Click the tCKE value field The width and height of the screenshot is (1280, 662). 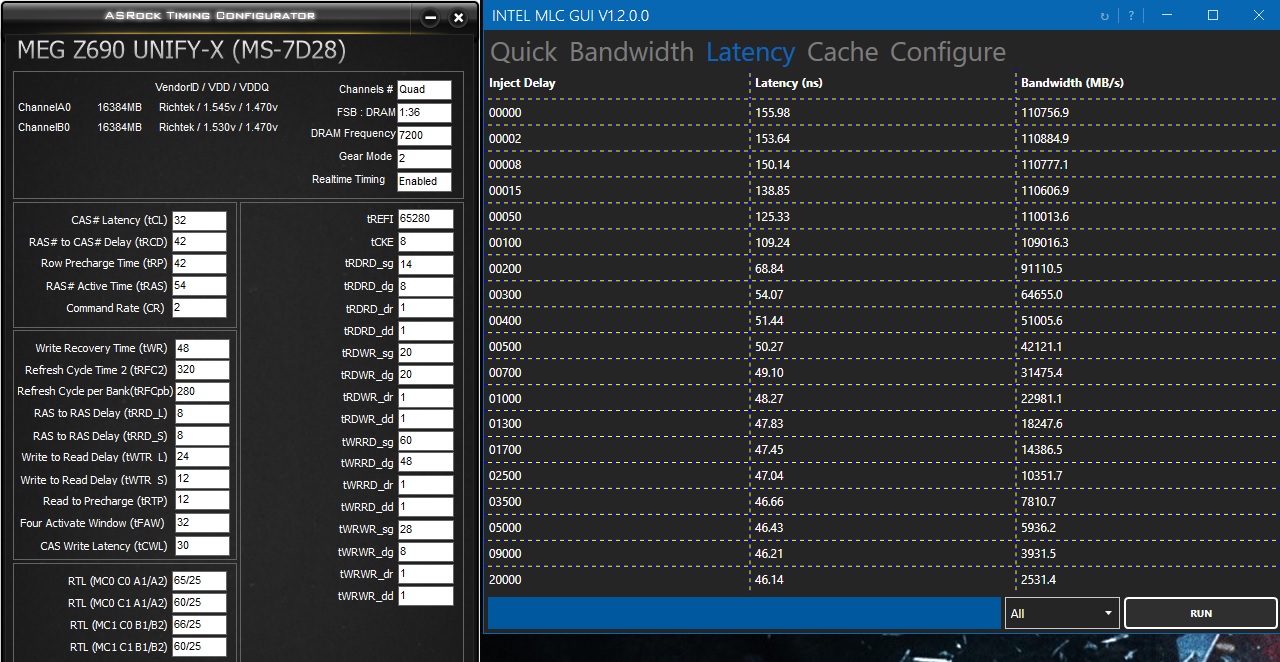[x=425, y=243]
